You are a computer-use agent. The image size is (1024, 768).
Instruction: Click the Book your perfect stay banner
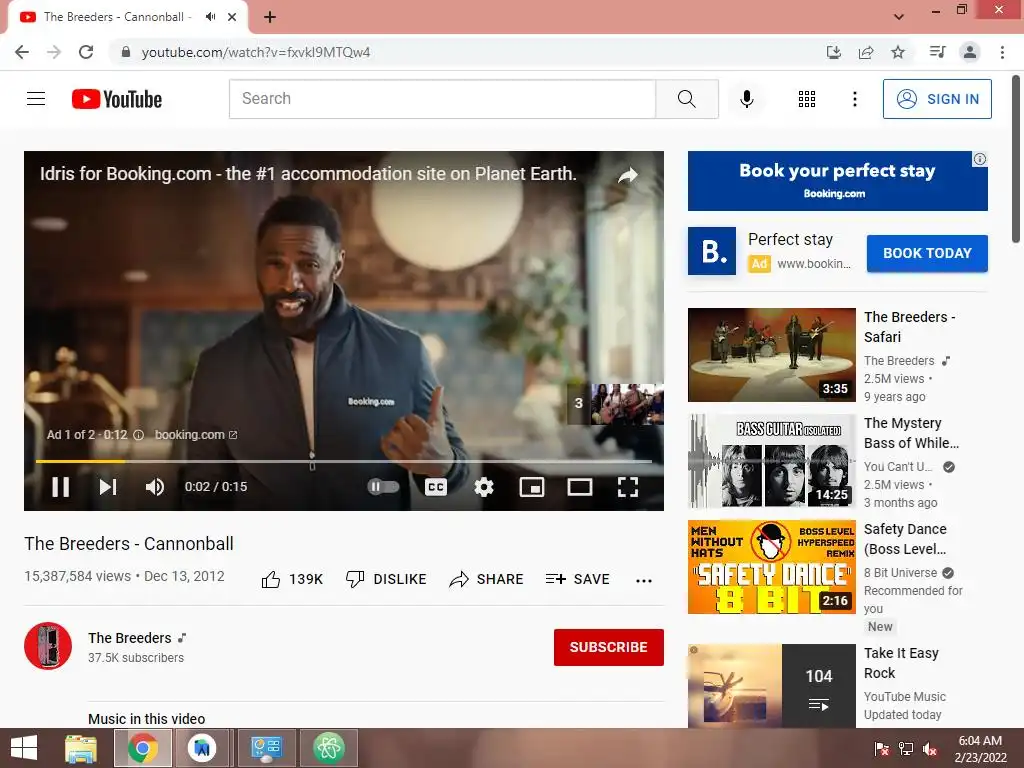[x=837, y=181]
